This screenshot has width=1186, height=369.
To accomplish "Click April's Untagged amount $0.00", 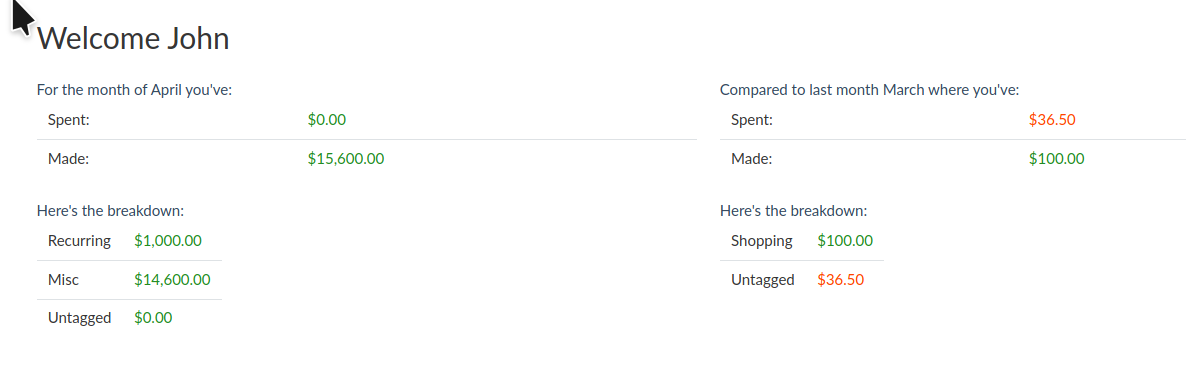I will pyautogui.click(x=153, y=318).
